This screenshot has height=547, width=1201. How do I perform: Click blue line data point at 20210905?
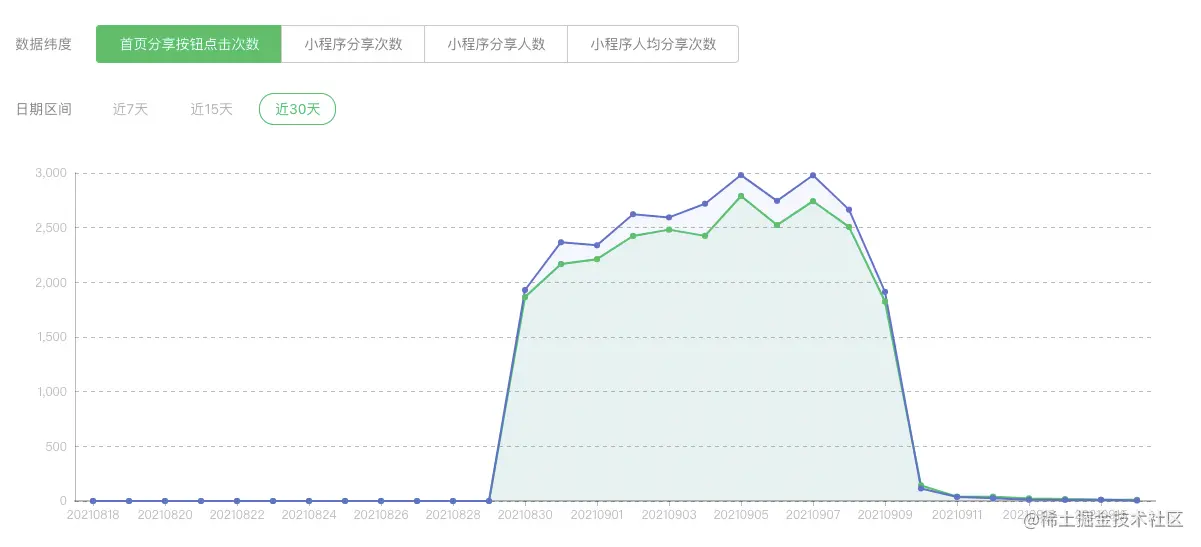[x=741, y=175]
